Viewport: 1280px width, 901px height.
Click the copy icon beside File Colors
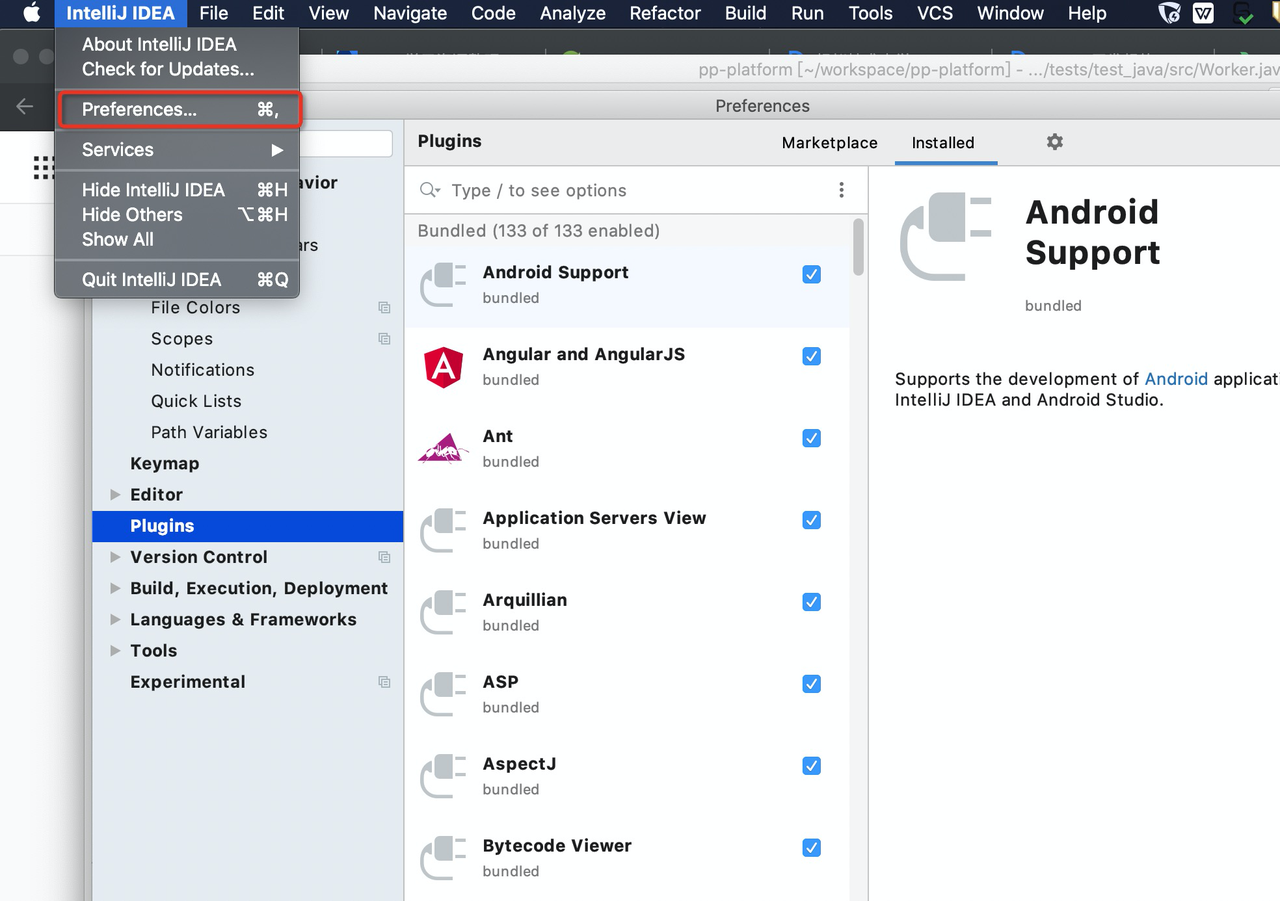coord(384,308)
